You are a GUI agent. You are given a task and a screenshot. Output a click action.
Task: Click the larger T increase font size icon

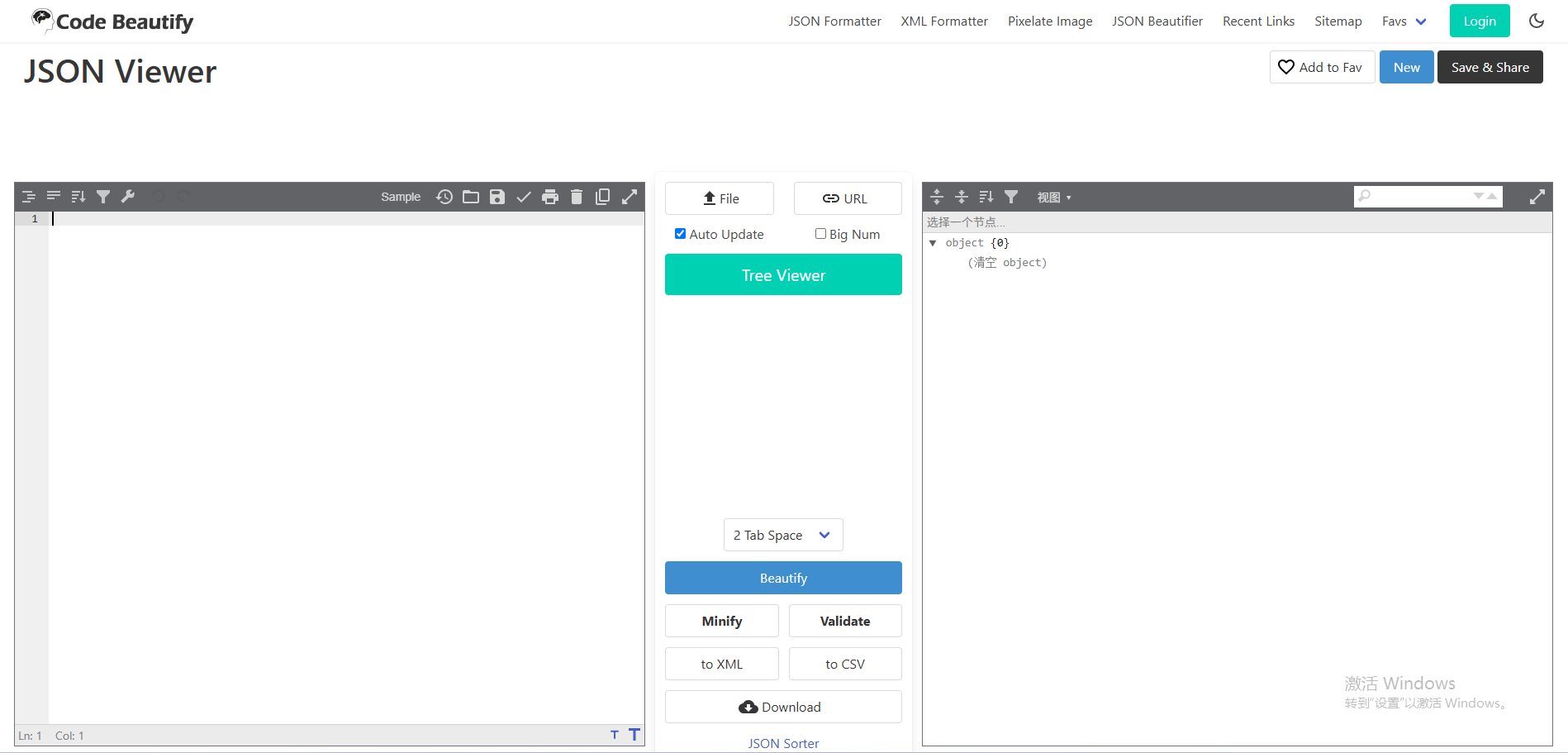click(x=634, y=734)
